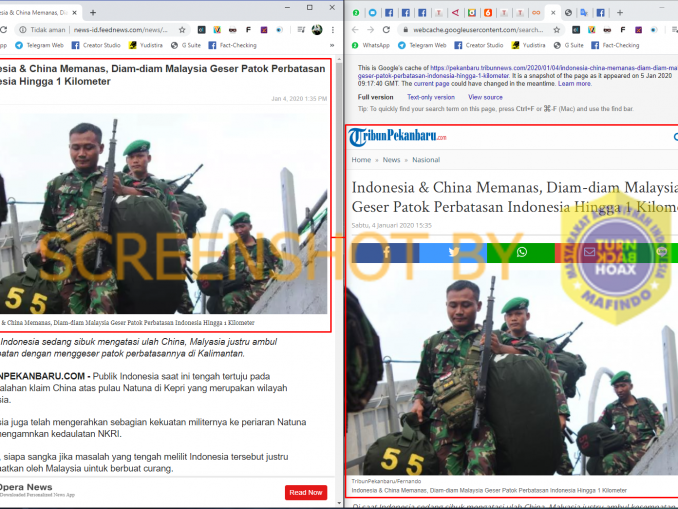678x509 pixels.
Task: Click the purple square extension in right window
Action: [638, 30]
